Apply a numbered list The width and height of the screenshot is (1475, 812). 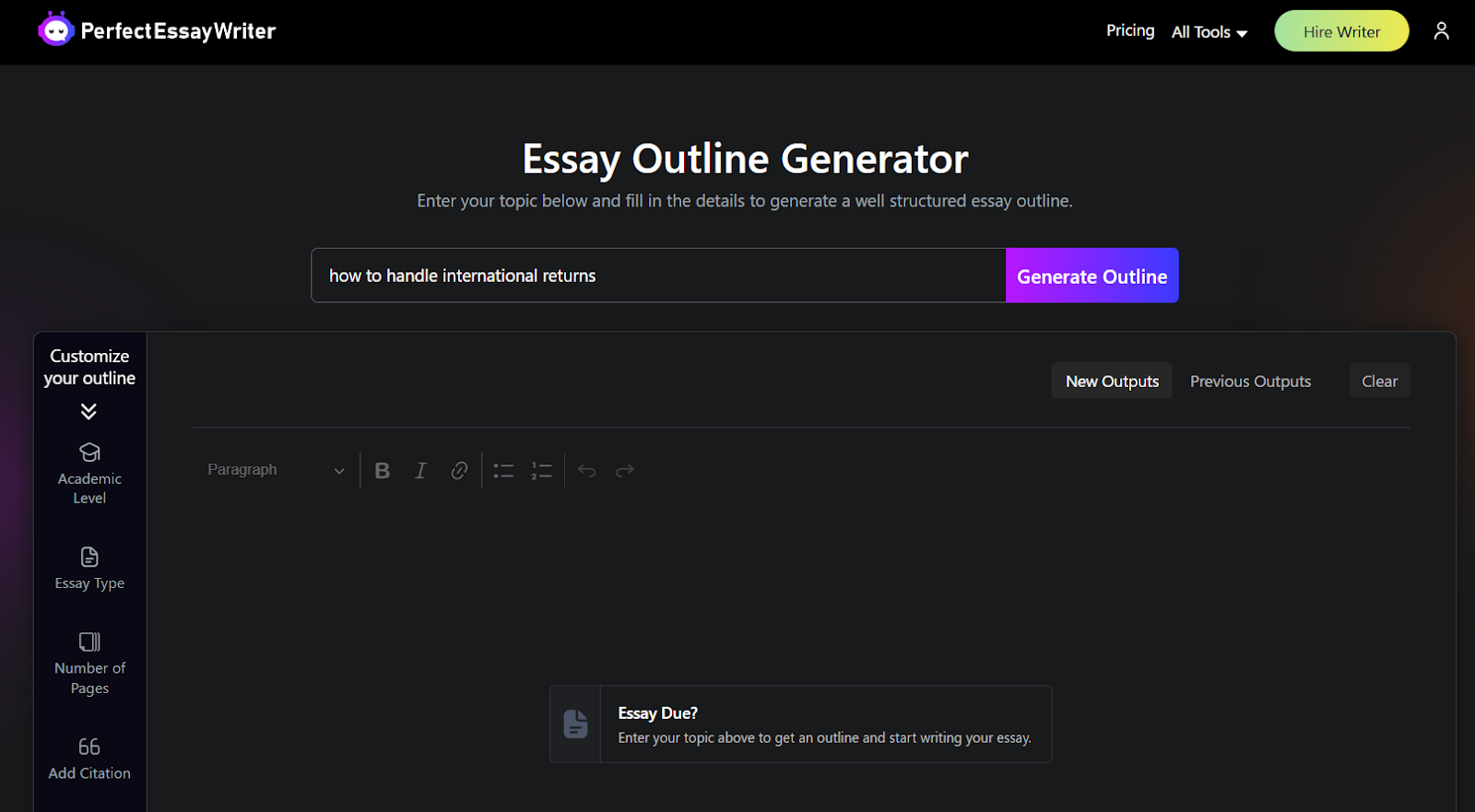point(541,471)
